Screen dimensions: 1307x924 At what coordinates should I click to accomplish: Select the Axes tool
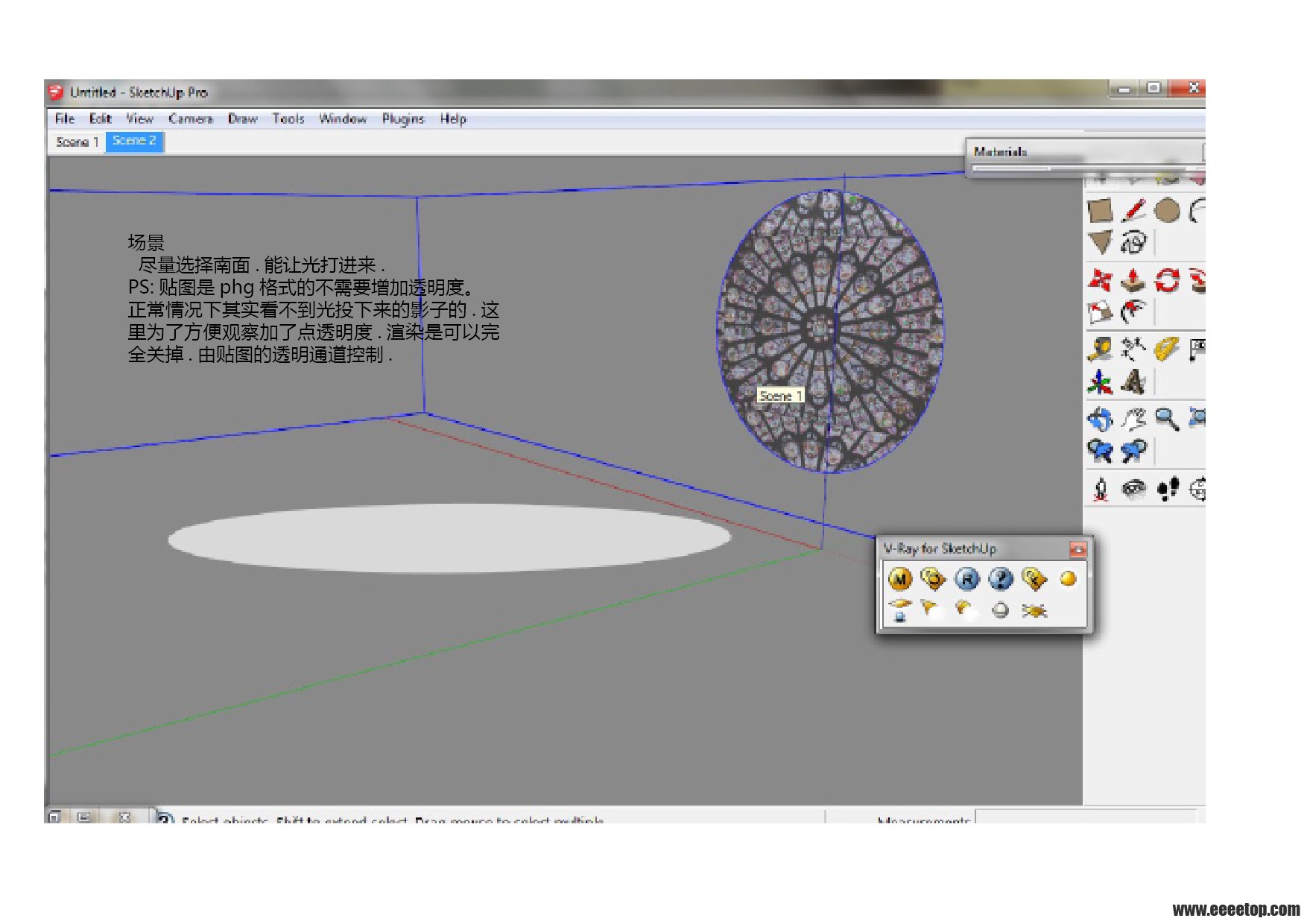coord(1100,382)
